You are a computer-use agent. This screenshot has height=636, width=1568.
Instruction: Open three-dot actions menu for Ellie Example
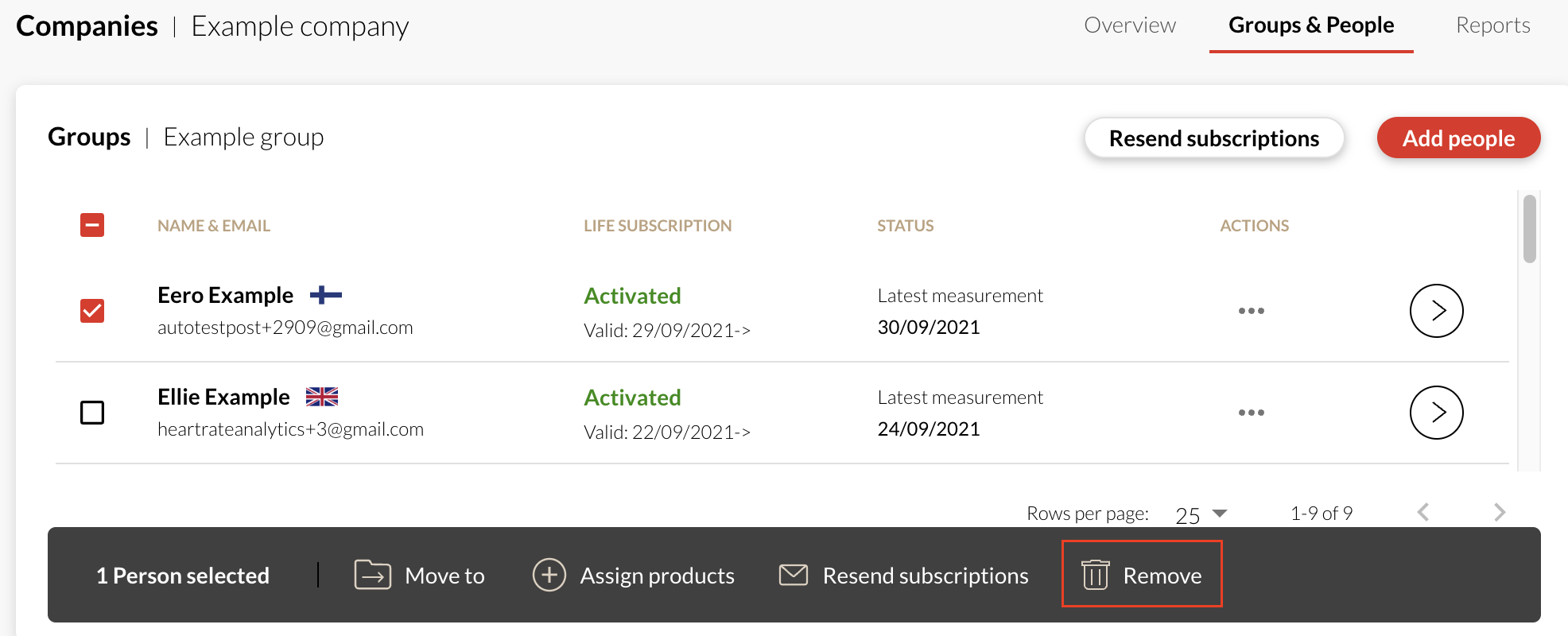[1251, 413]
